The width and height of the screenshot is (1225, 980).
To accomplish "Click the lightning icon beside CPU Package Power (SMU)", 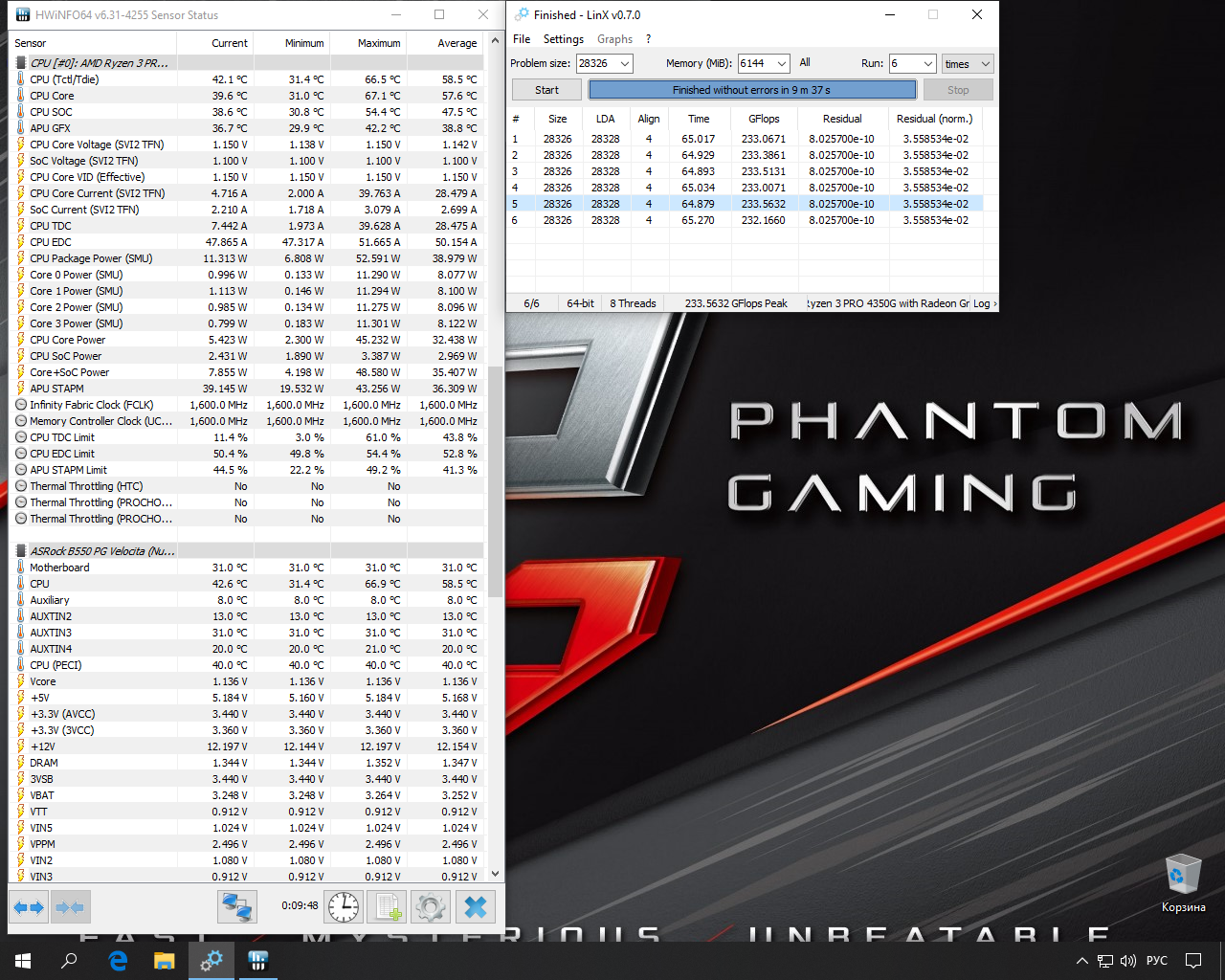I will [x=21, y=258].
